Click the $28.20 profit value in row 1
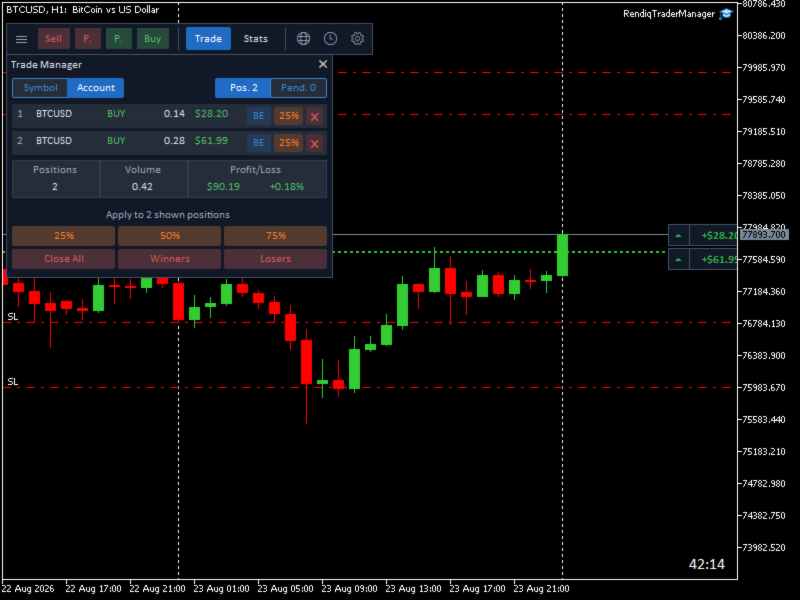The height and width of the screenshot is (600, 800). 211,114
